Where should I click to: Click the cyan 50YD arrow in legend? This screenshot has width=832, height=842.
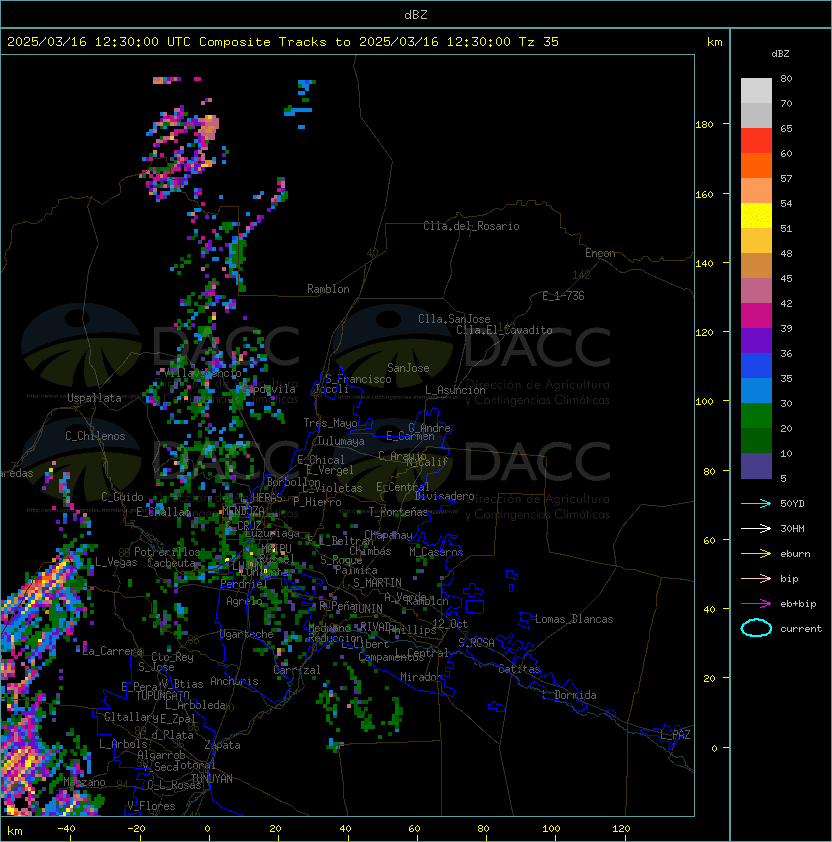pyautogui.click(x=756, y=504)
